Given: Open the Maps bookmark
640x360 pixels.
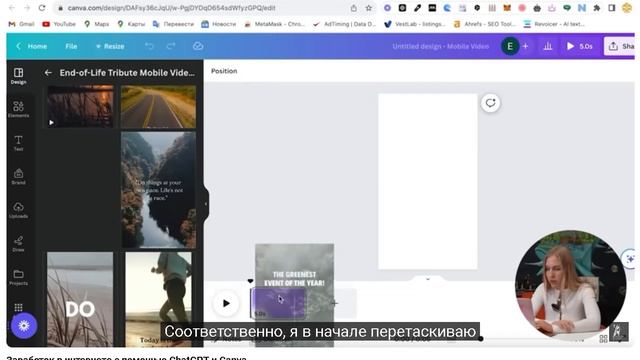Looking at the screenshot, I should [x=97, y=24].
